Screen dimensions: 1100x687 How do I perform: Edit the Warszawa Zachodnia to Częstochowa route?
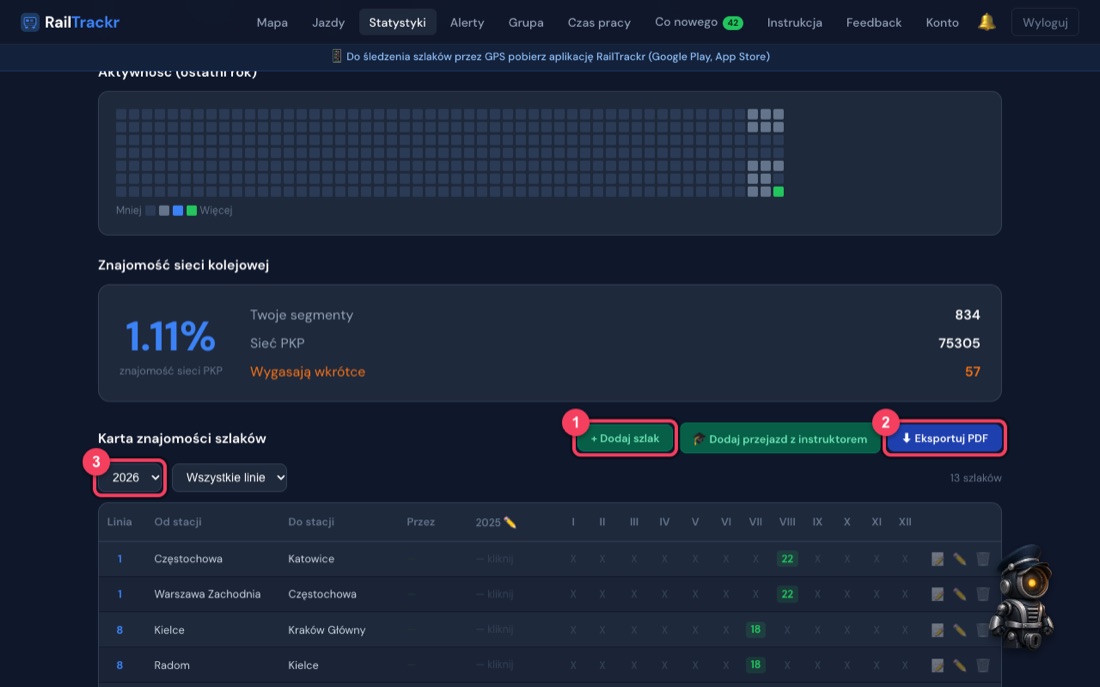tap(960, 594)
